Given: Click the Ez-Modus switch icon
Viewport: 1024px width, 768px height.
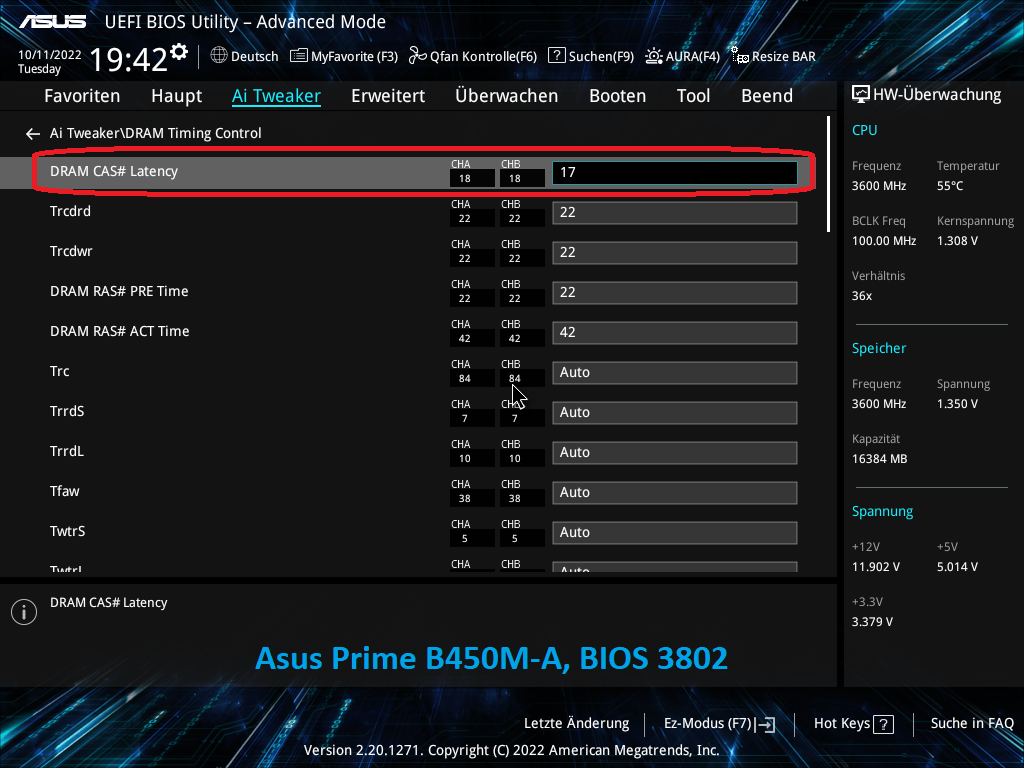Looking at the screenshot, I should [x=766, y=724].
